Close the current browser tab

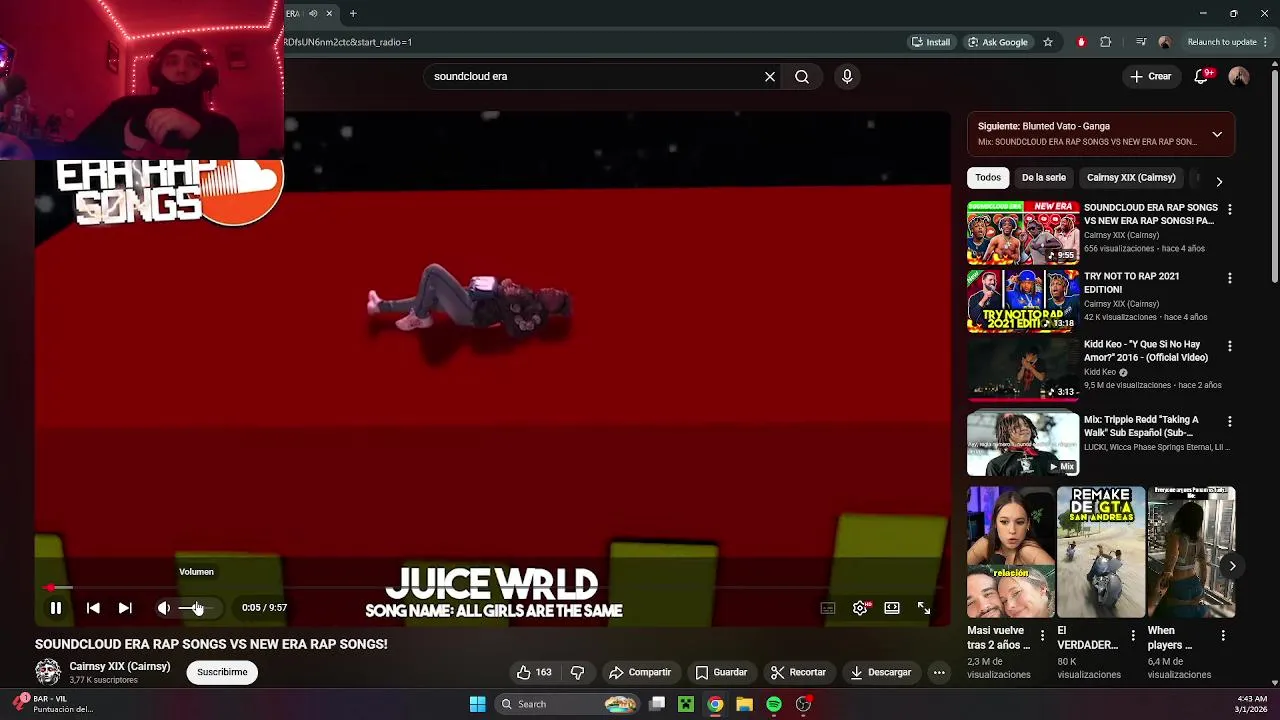coord(329,13)
